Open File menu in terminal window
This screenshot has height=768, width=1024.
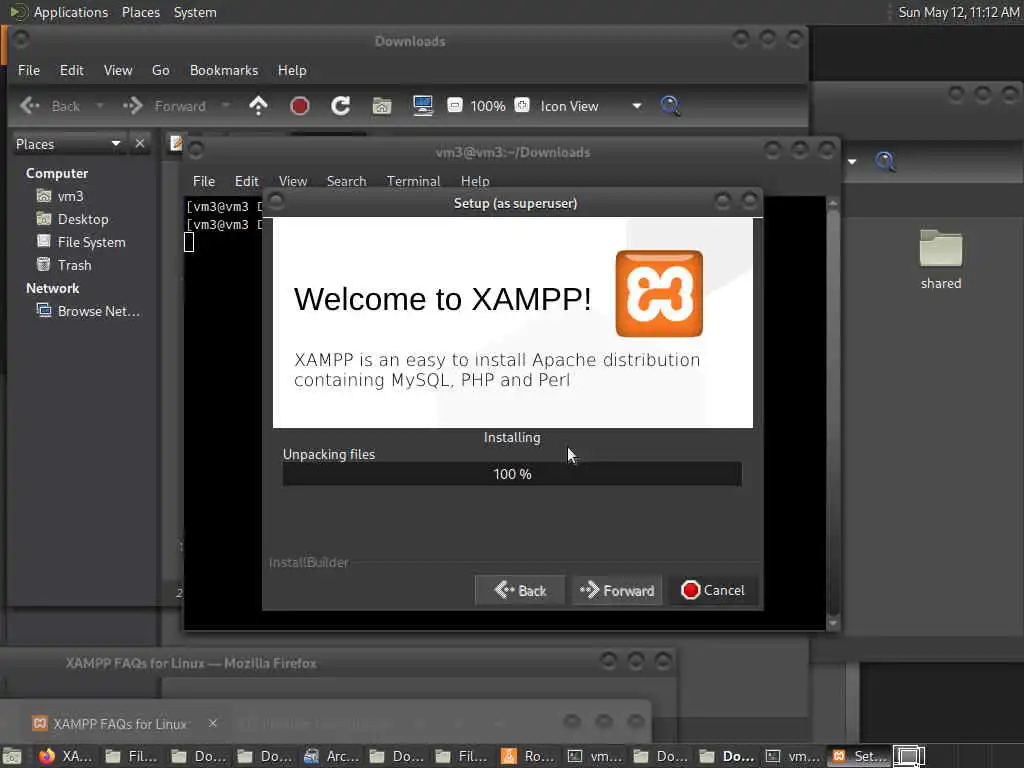[x=204, y=181]
